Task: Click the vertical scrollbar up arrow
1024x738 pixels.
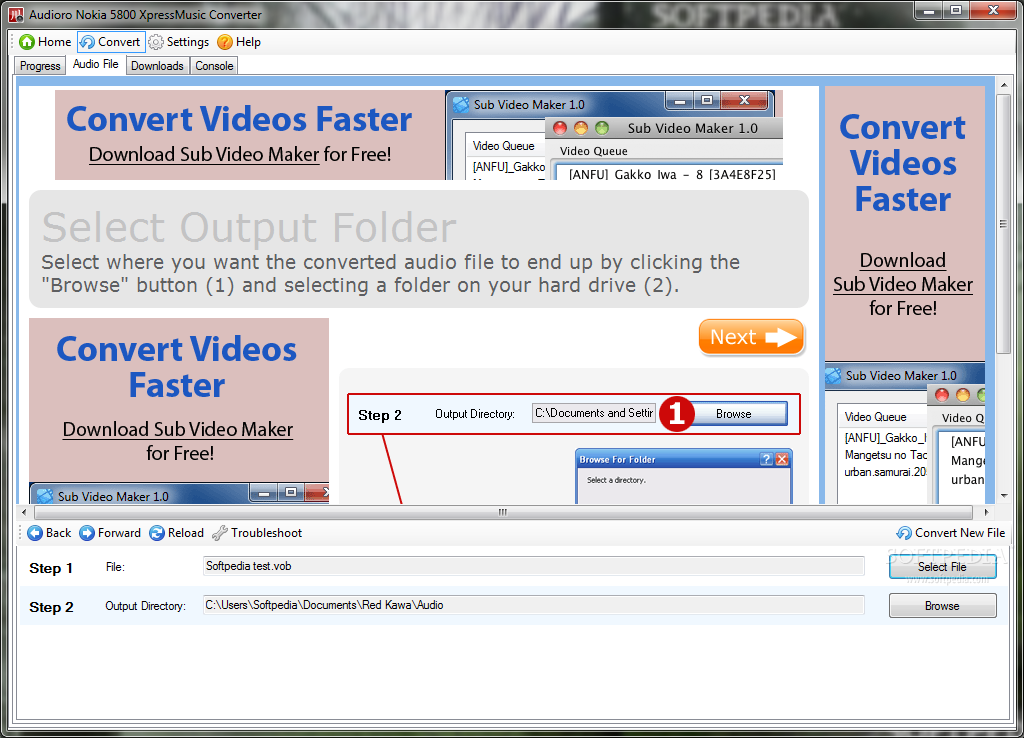Action: click(x=1004, y=85)
